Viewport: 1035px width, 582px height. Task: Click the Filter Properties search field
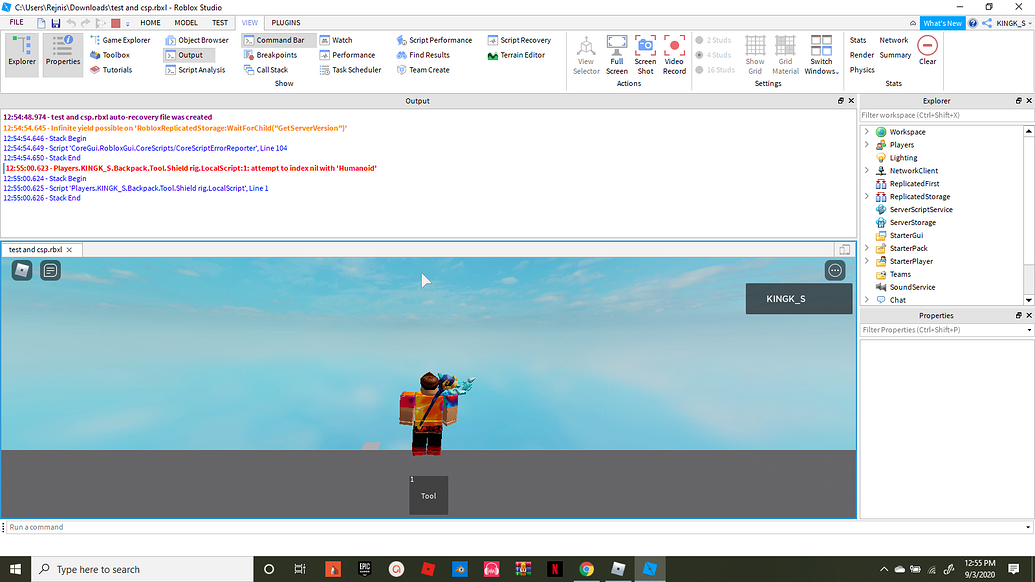[947, 329]
